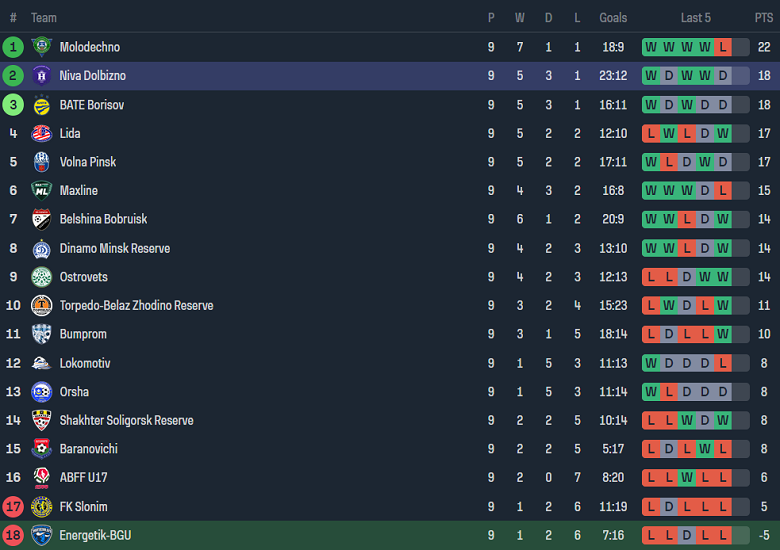This screenshot has width=780, height=550.
Task: Click the Dinamo Minsk Reserve logo
Action: click(x=41, y=249)
